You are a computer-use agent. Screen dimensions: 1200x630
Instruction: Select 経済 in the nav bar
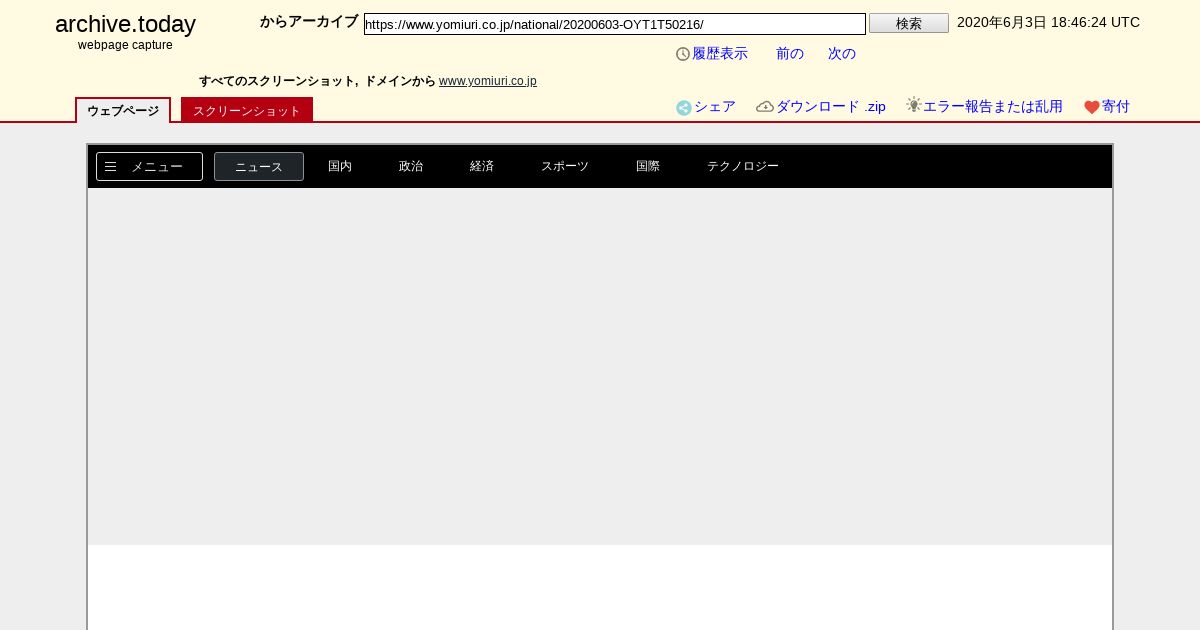482,166
